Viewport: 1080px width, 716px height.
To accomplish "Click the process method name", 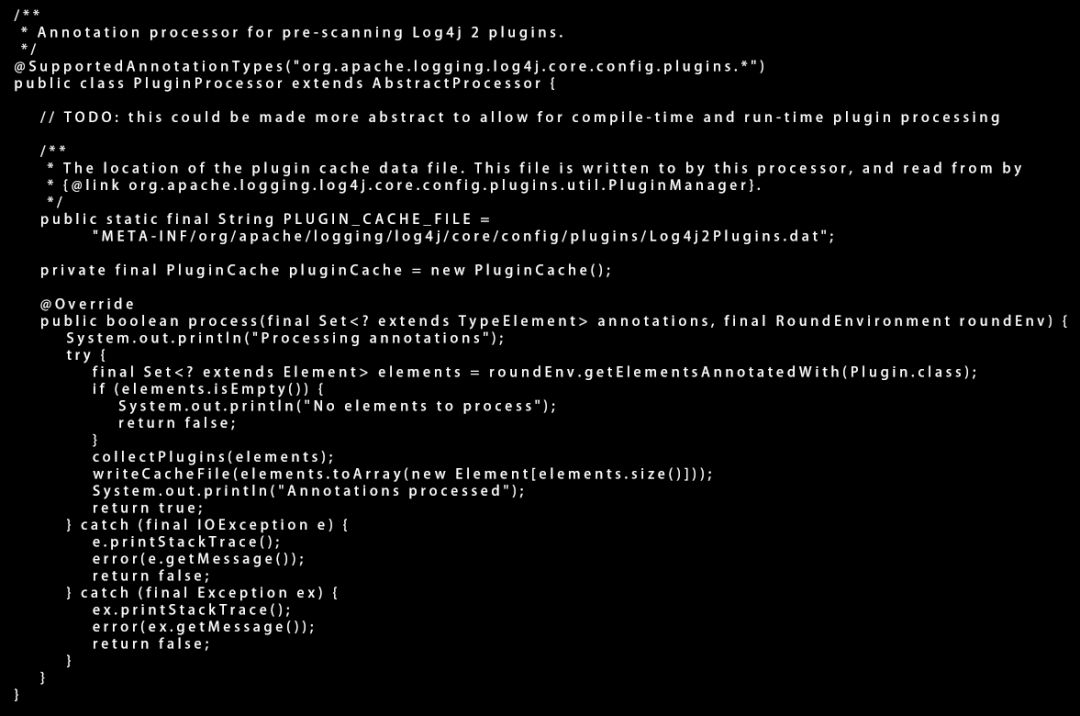I will [222, 321].
